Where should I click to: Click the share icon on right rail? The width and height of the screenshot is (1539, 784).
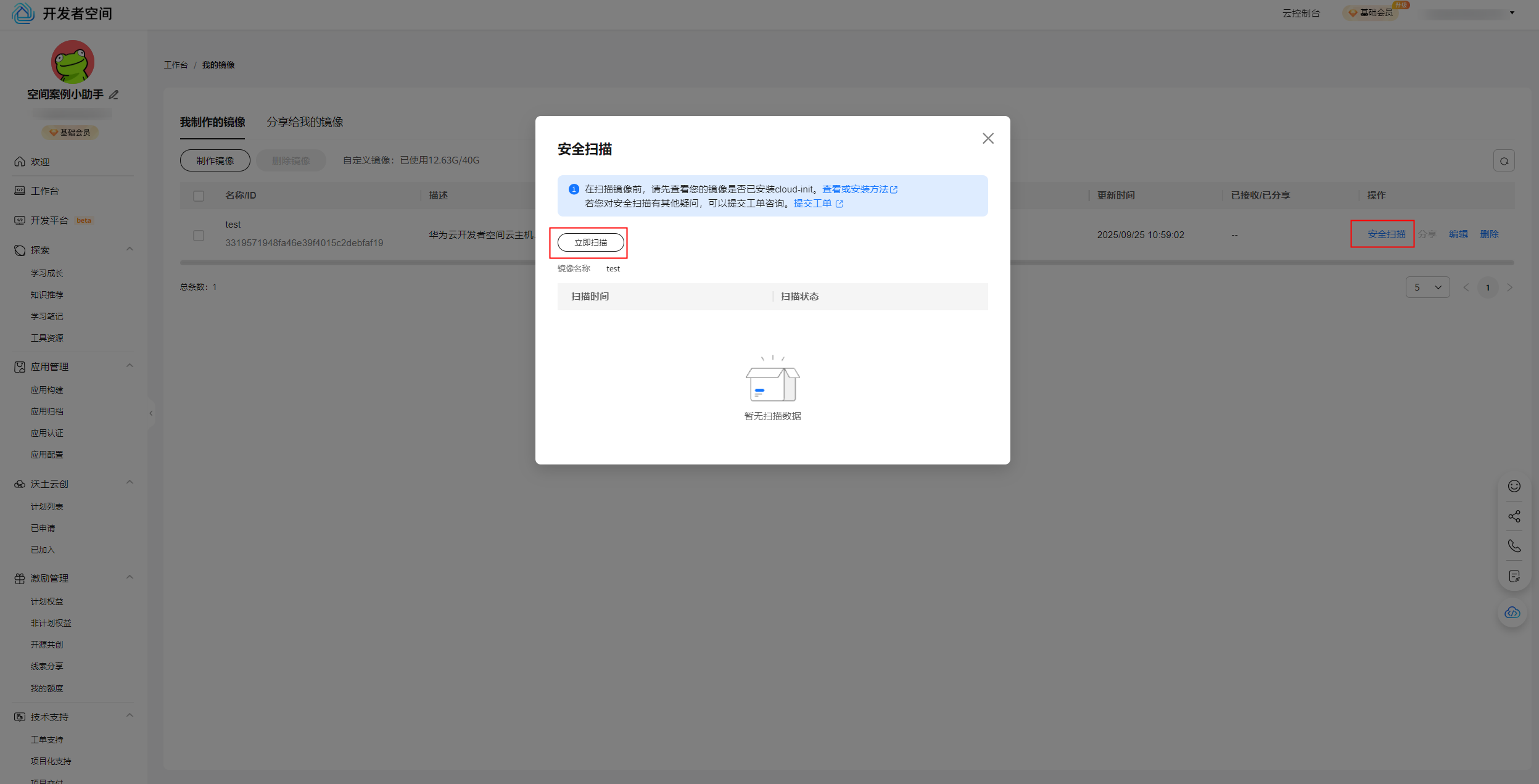1514,516
